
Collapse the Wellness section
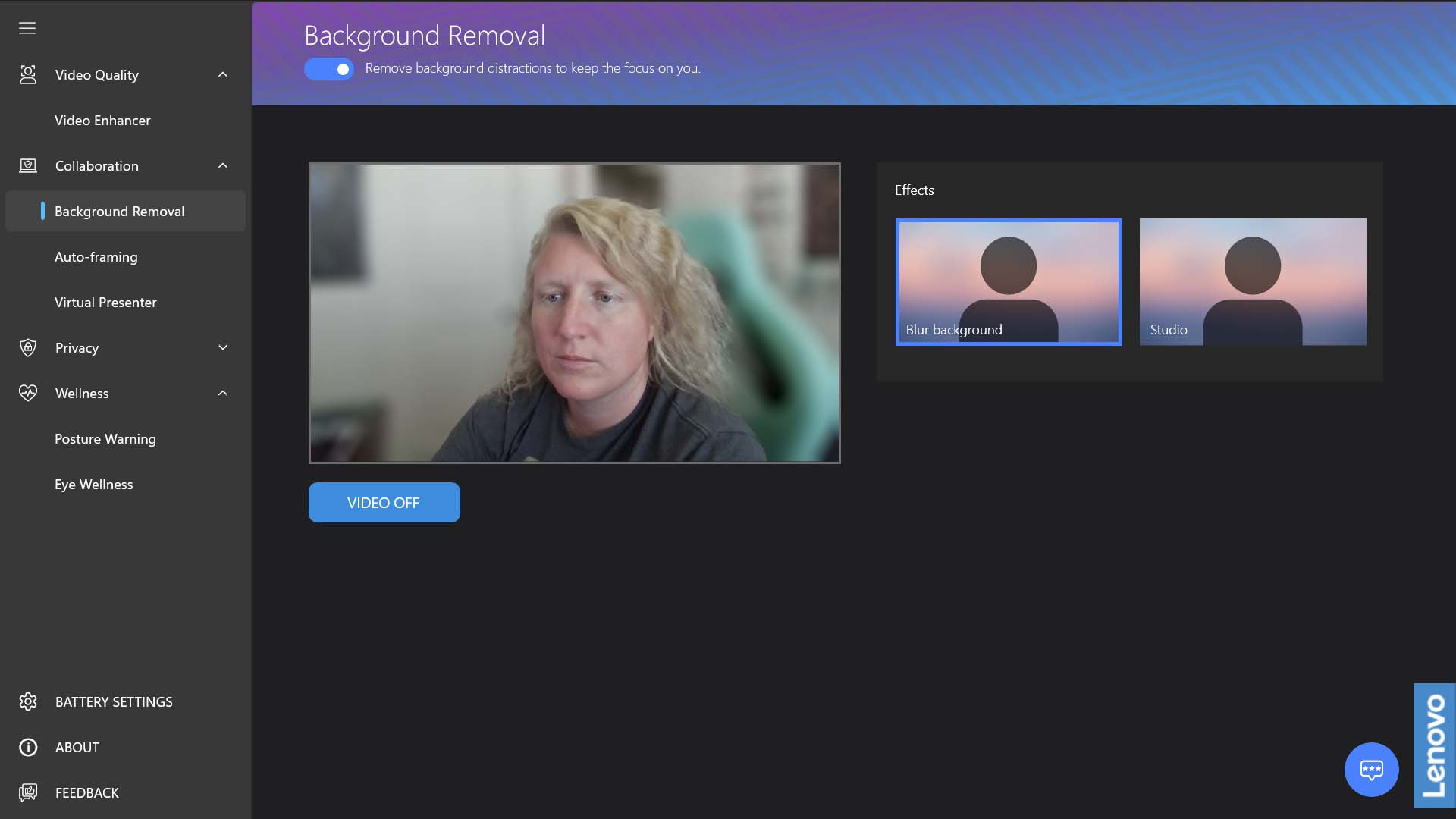click(x=222, y=393)
